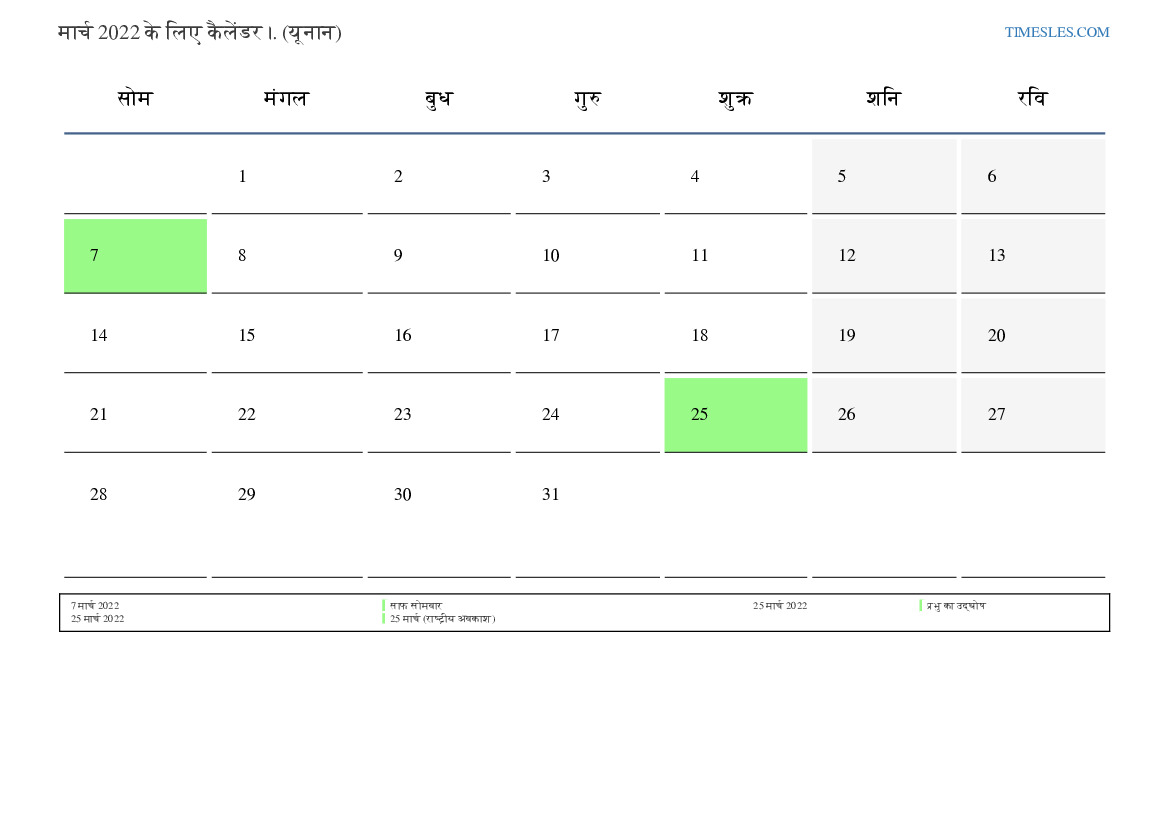Choose date 8 in the calendar grid

pyautogui.click(x=287, y=256)
